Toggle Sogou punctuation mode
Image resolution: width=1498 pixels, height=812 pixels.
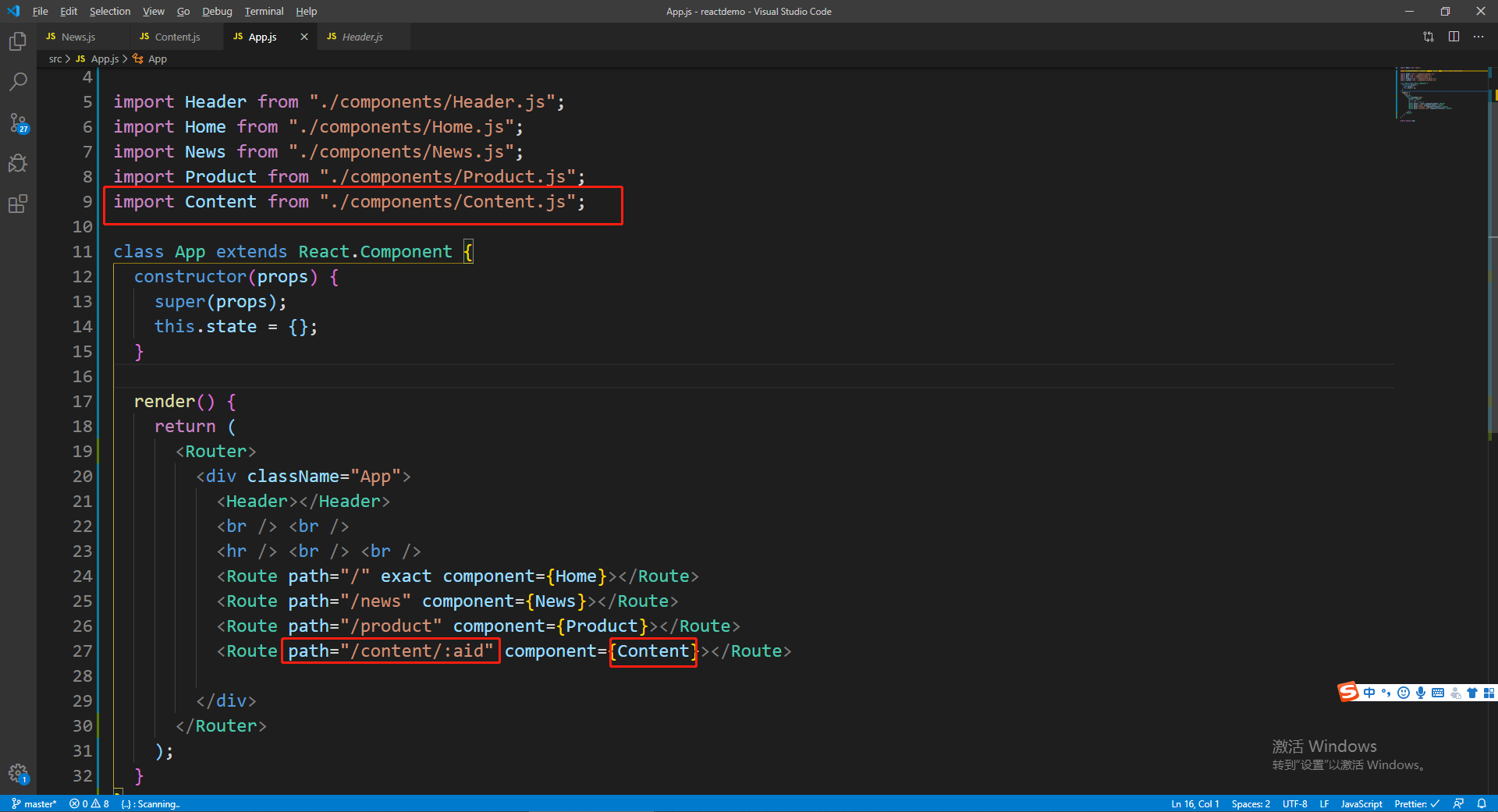1386,693
